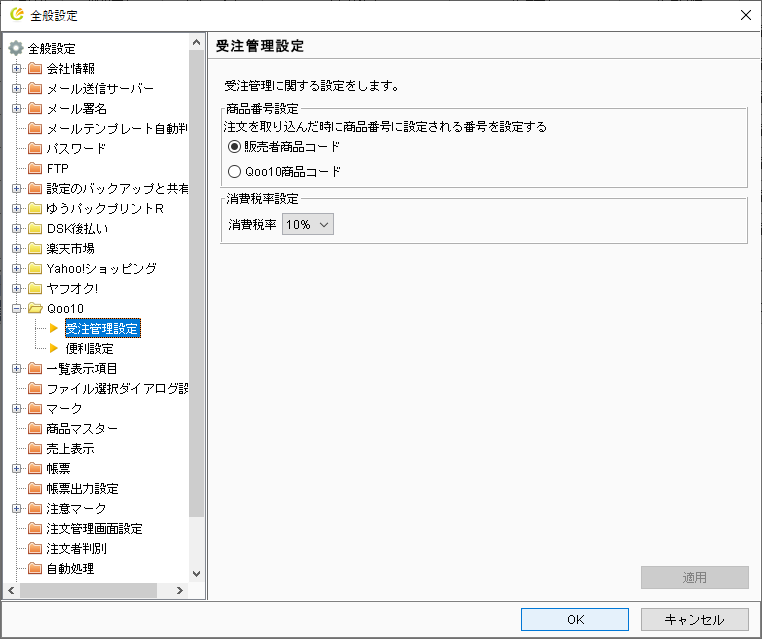Expand the 注意マーク tree node

17,508
